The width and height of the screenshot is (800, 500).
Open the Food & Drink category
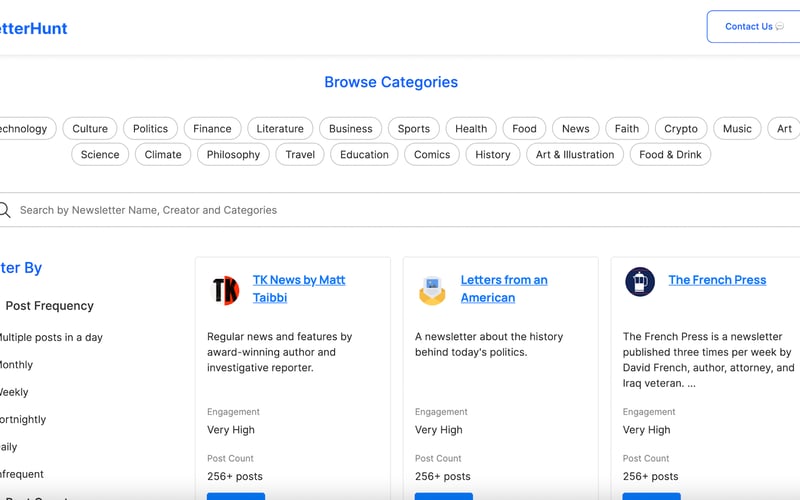click(670, 155)
